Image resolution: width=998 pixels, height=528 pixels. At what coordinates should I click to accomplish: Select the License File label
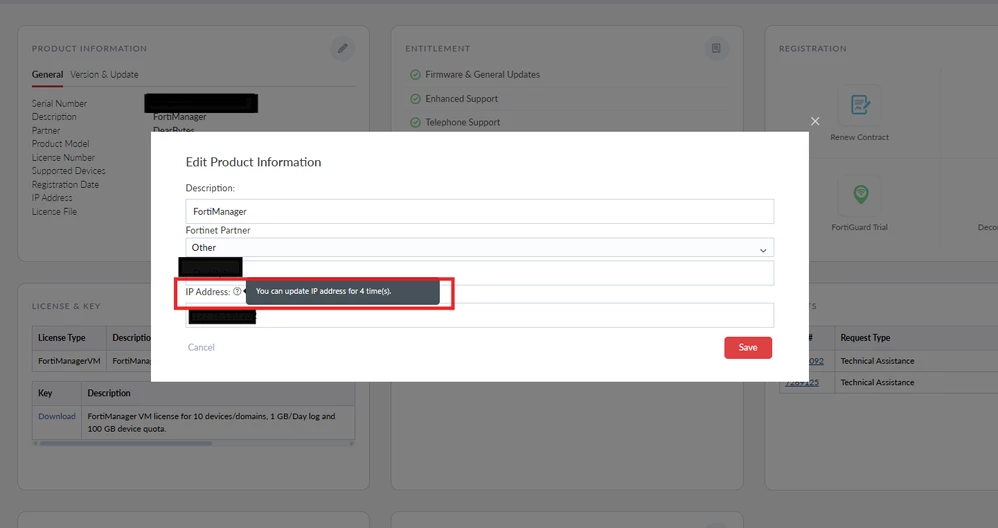54,212
